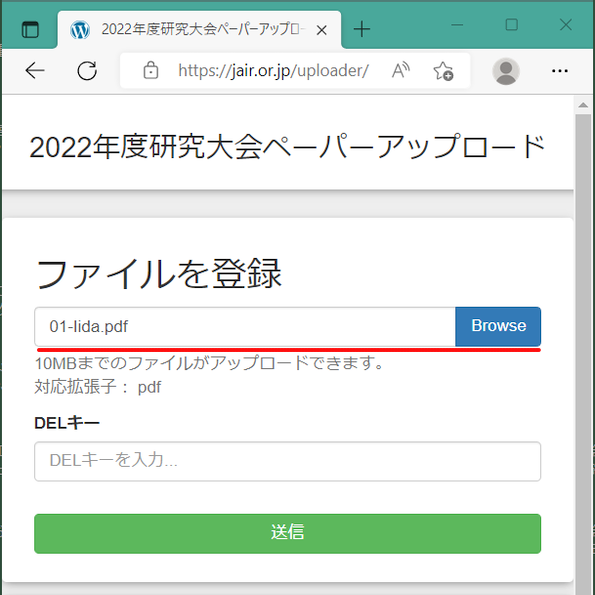Click the 01-Iida.pdf file name field

coord(245,327)
